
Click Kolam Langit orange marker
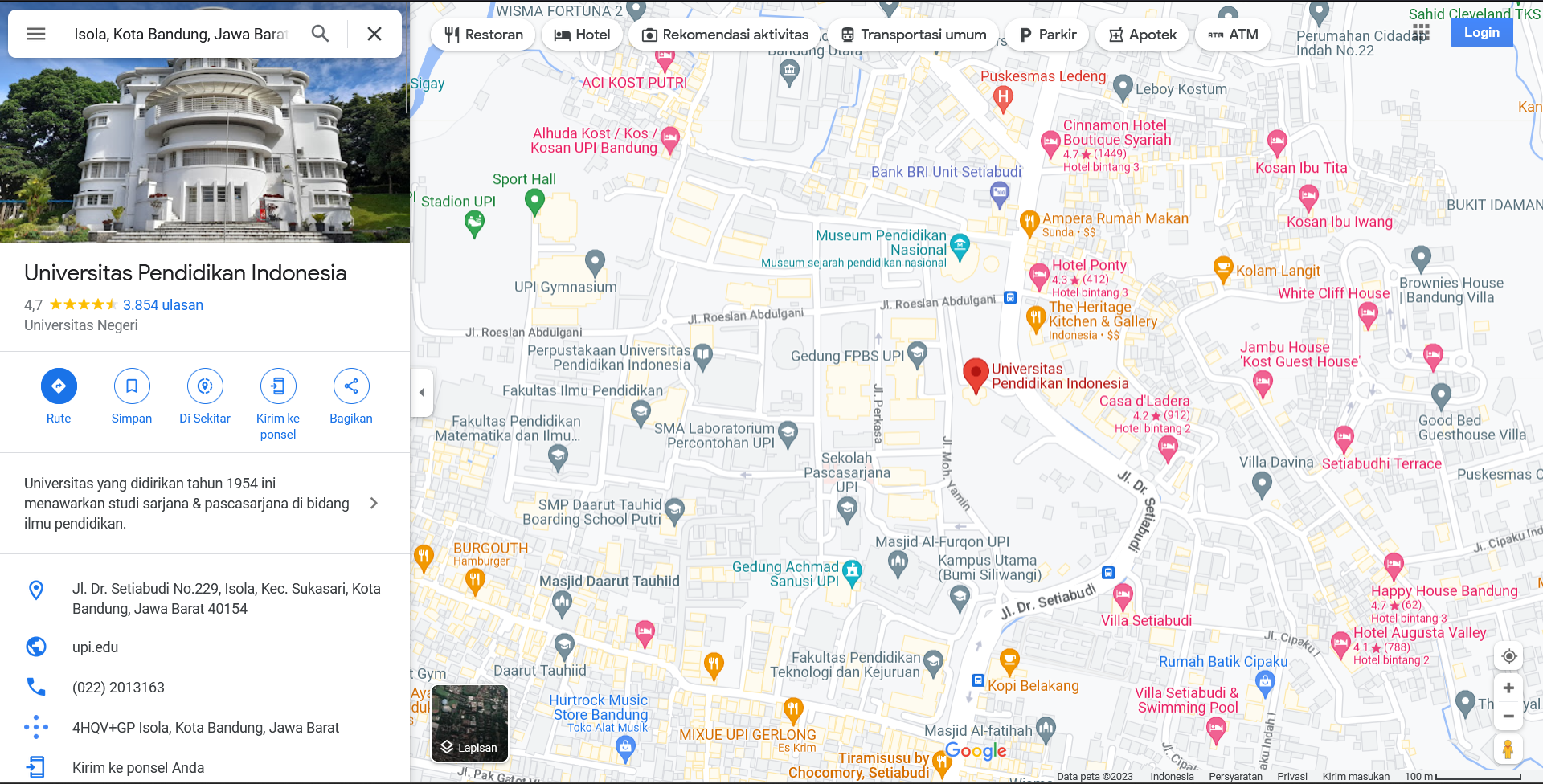1222,268
